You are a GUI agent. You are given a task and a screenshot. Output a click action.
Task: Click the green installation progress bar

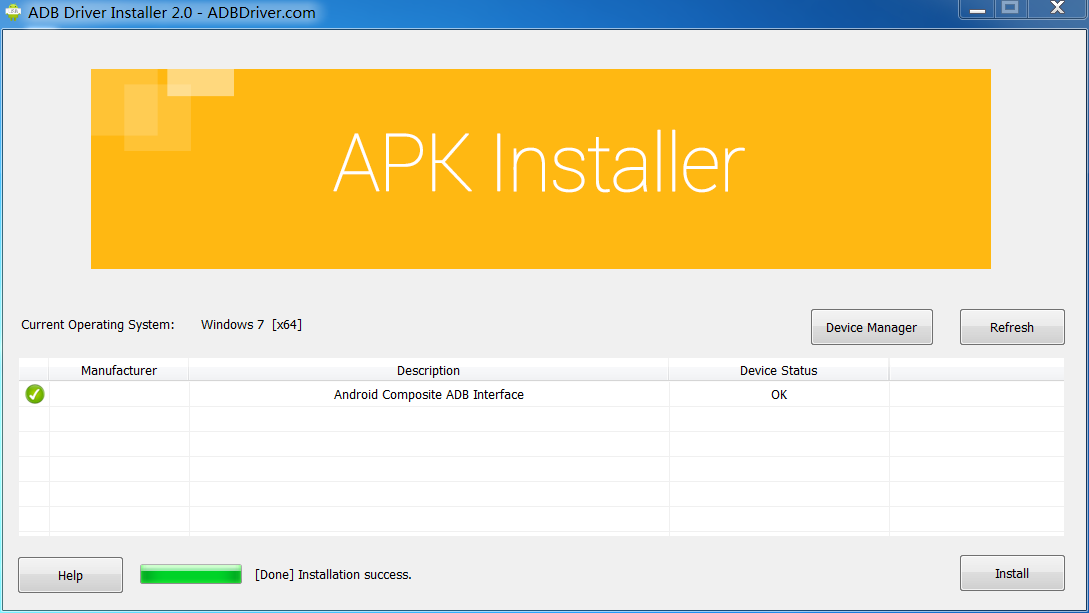(191, 574)
